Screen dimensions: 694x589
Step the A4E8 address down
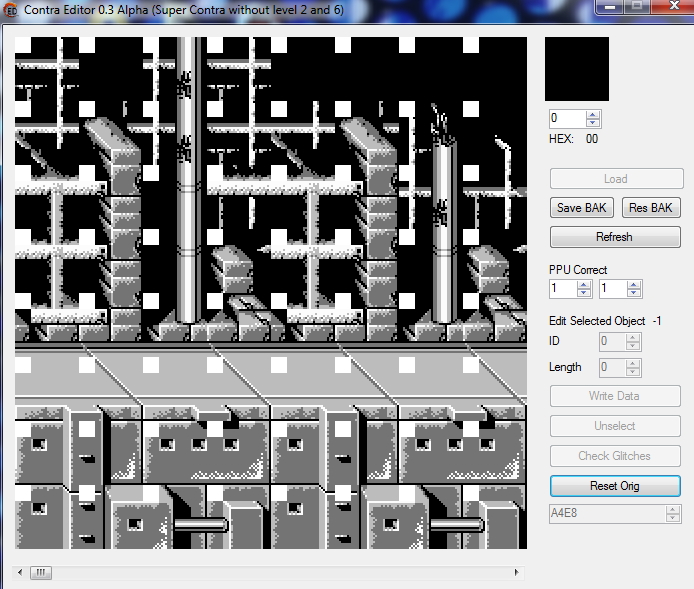[673, 517]
